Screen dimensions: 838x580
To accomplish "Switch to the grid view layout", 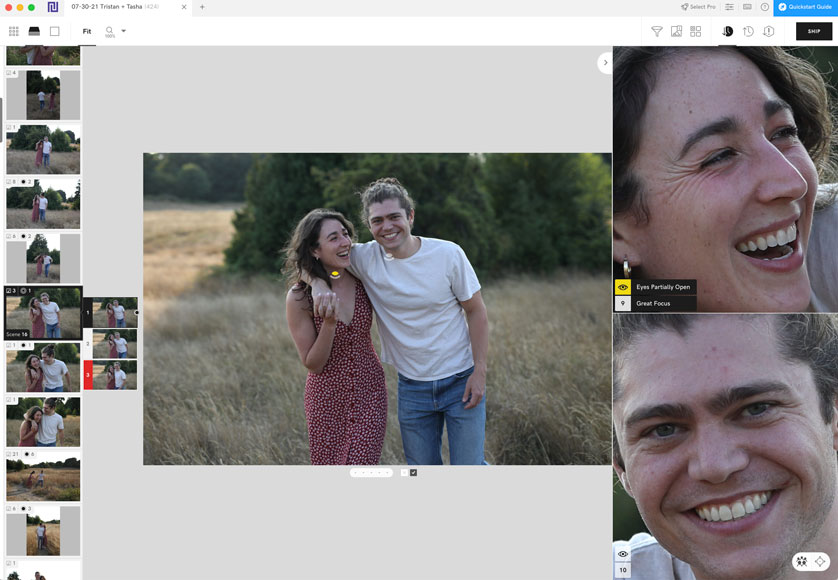I will 14,32.
